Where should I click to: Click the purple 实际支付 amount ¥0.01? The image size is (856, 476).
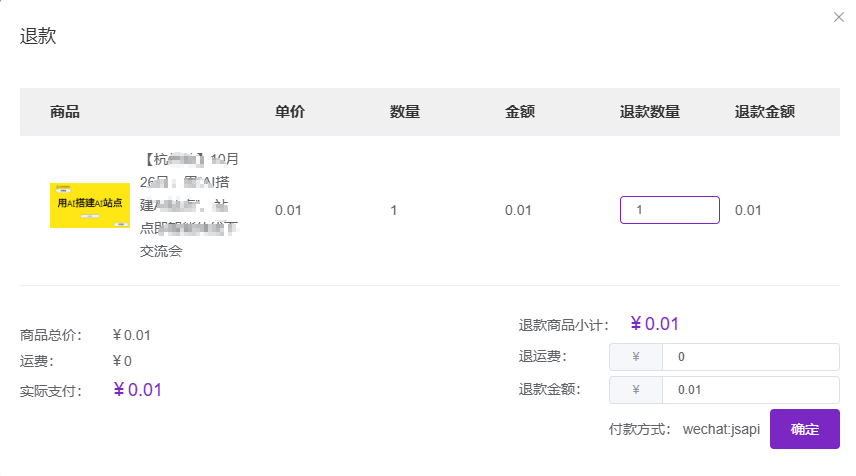point(137,390)
